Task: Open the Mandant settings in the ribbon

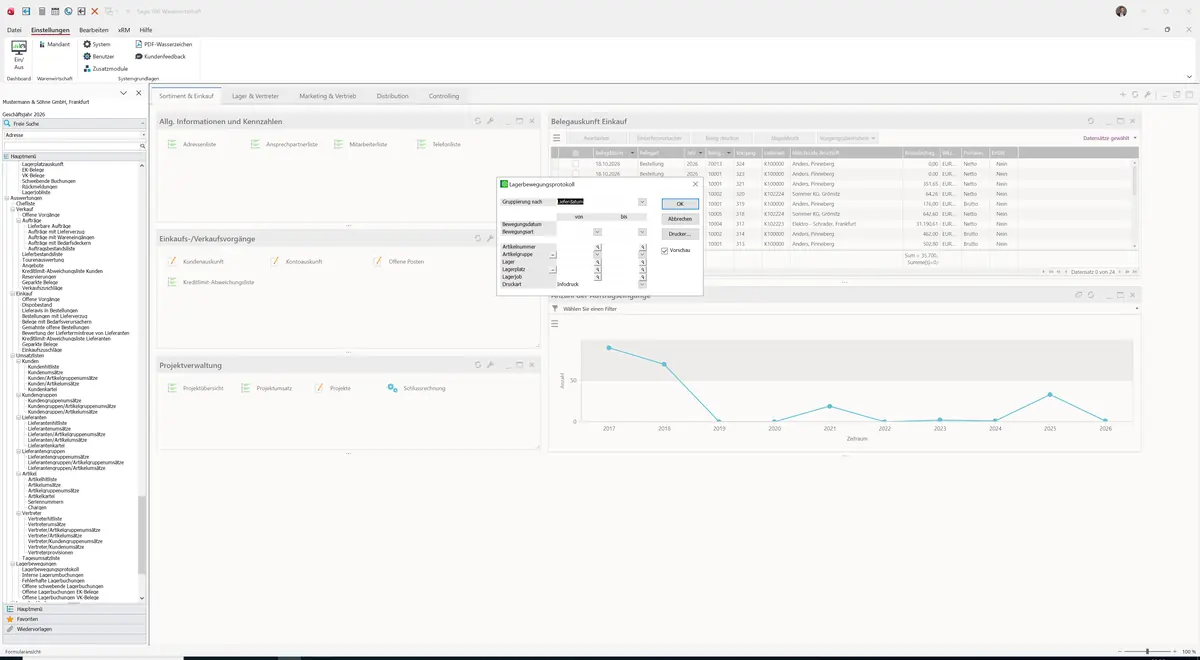Action: (54, 44)
